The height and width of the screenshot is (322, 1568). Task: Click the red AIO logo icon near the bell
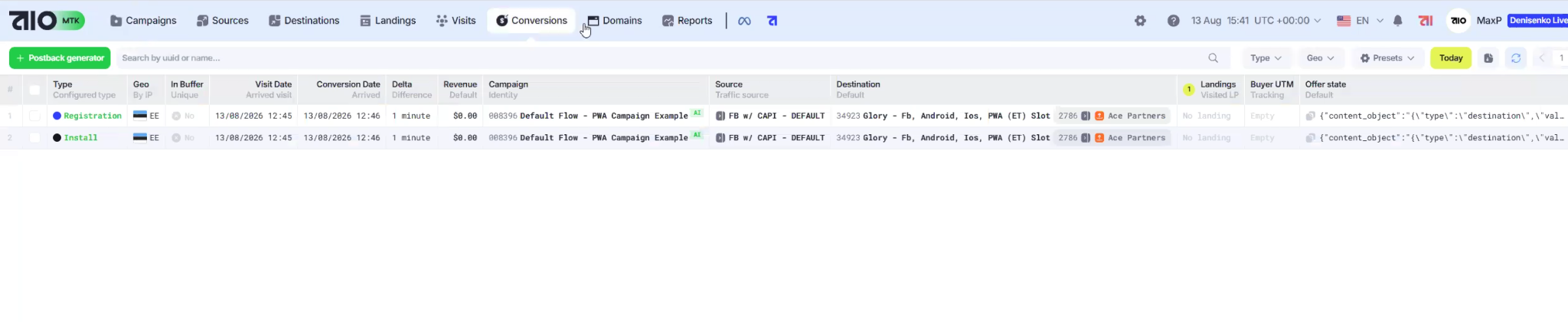[1425, 21]
